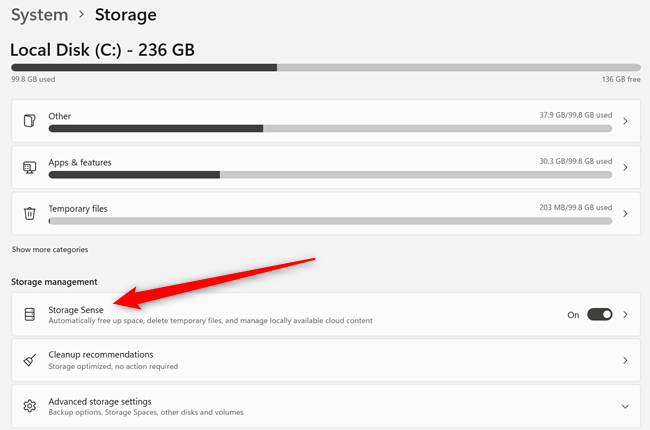
Task: Click the Advanced storage settings gear icon
Action: tap(30, 406)
